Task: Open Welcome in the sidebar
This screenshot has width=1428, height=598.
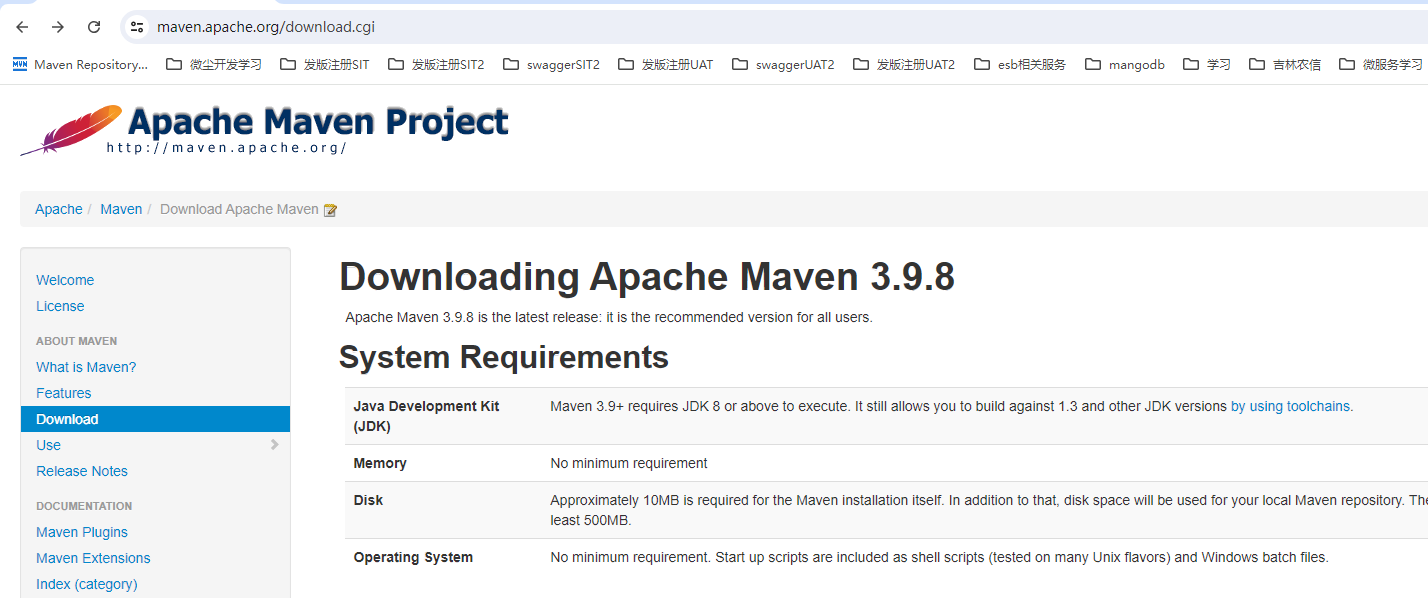Action: coord(65,280)
